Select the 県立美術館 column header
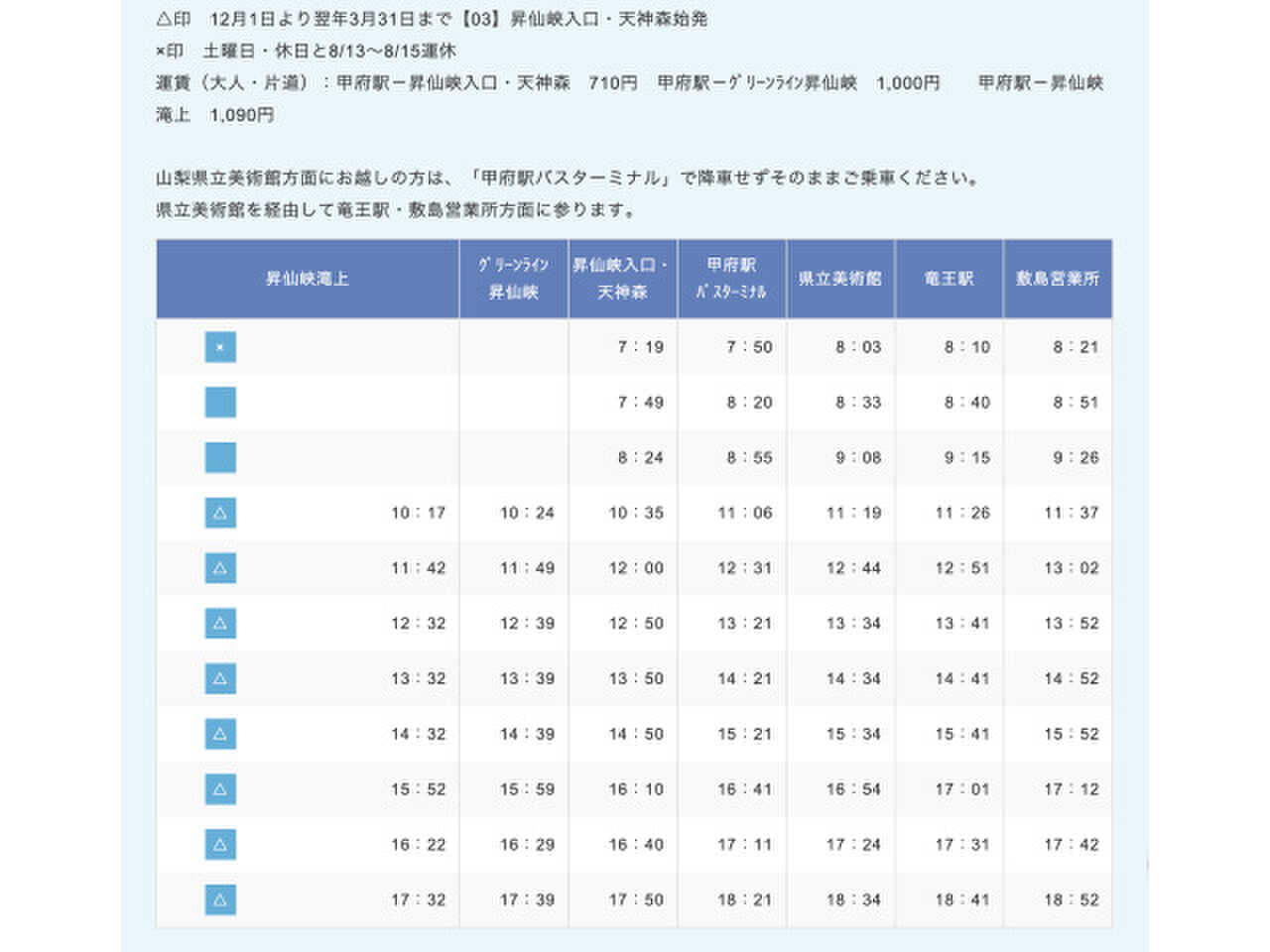Screen dimensions: 1270x952 coord(841,279)
